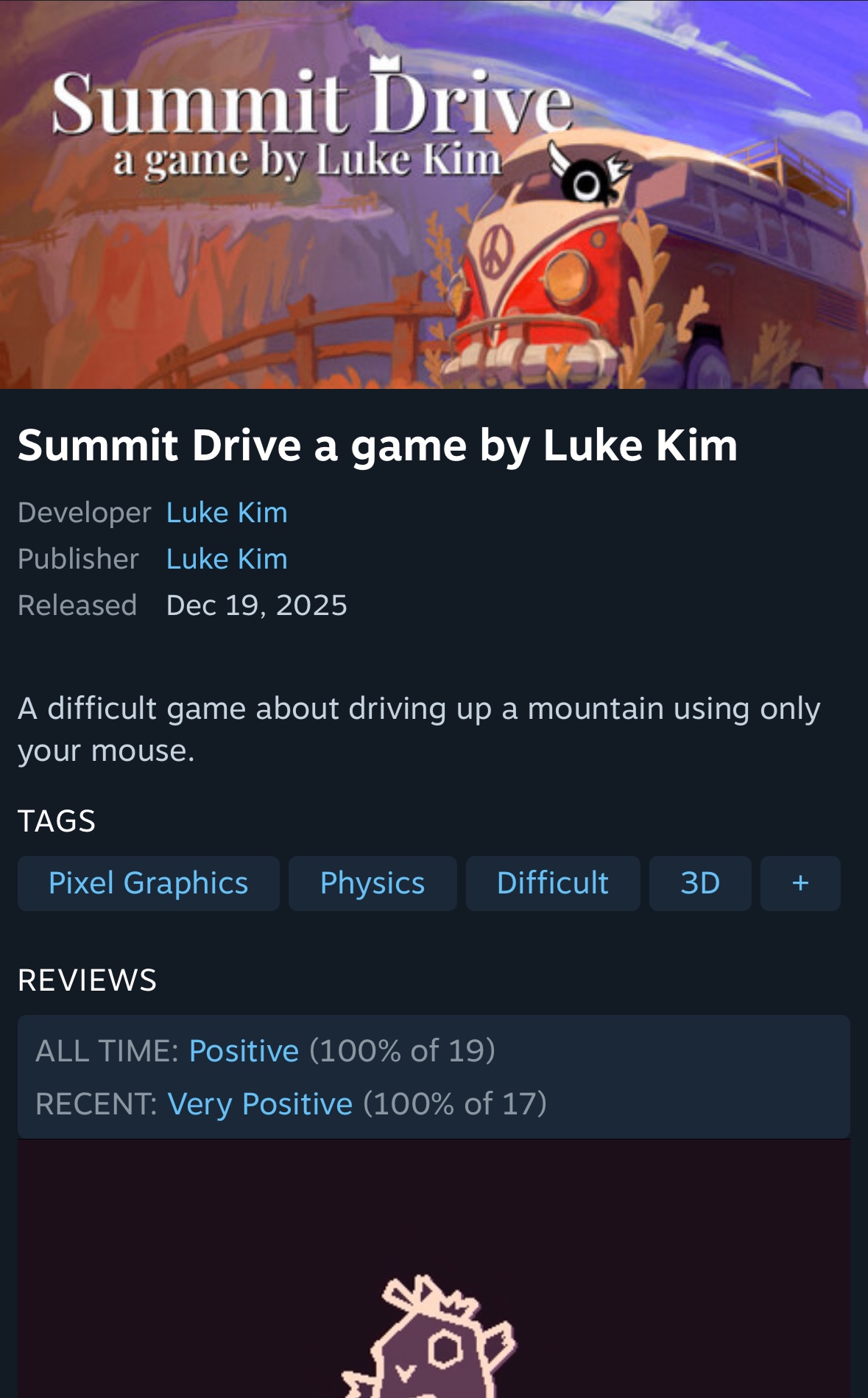Select the Difficult tag

click(x=553, y=883)
